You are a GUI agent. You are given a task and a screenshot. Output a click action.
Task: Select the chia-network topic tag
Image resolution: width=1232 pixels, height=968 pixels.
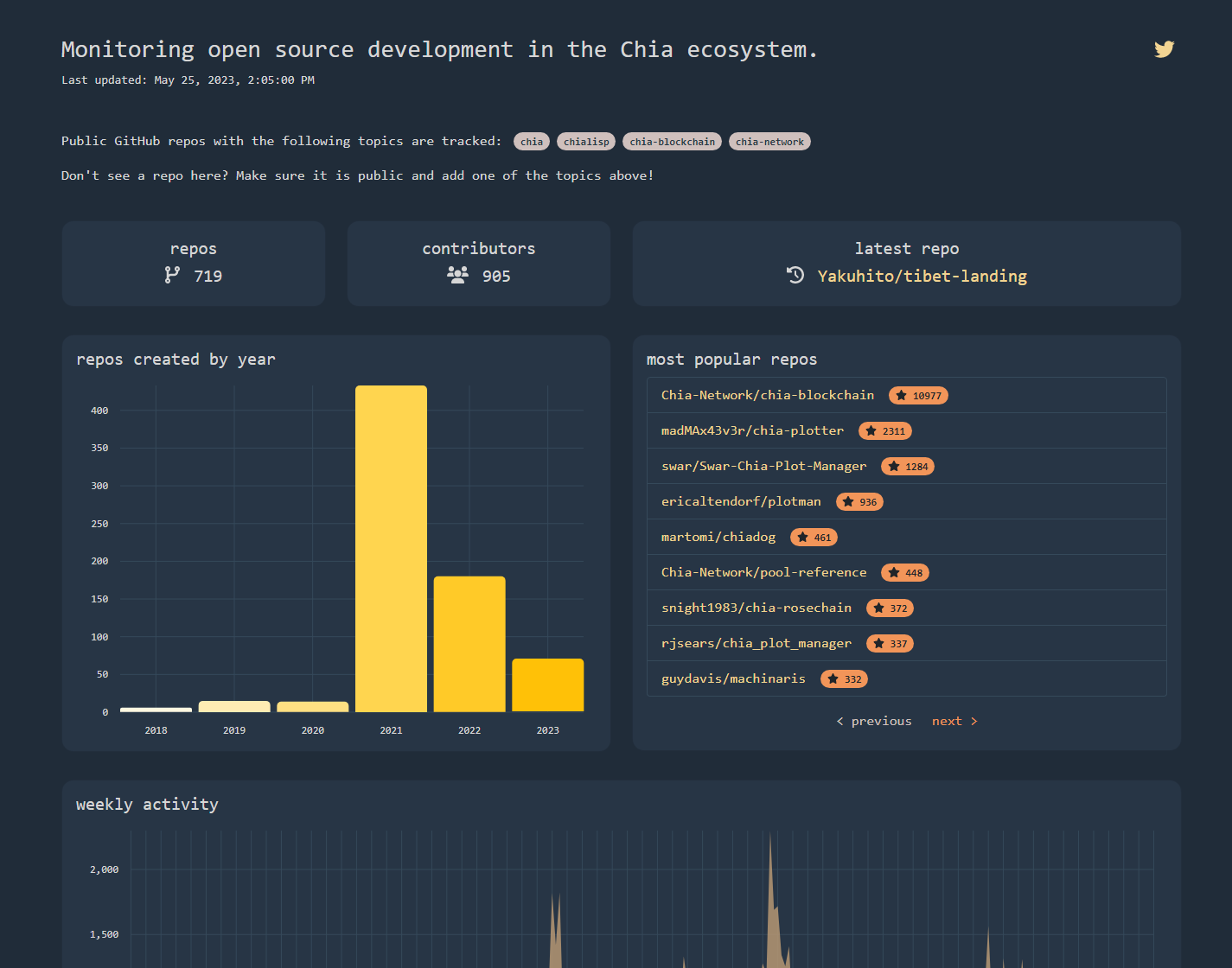click(x=769, y=142)
